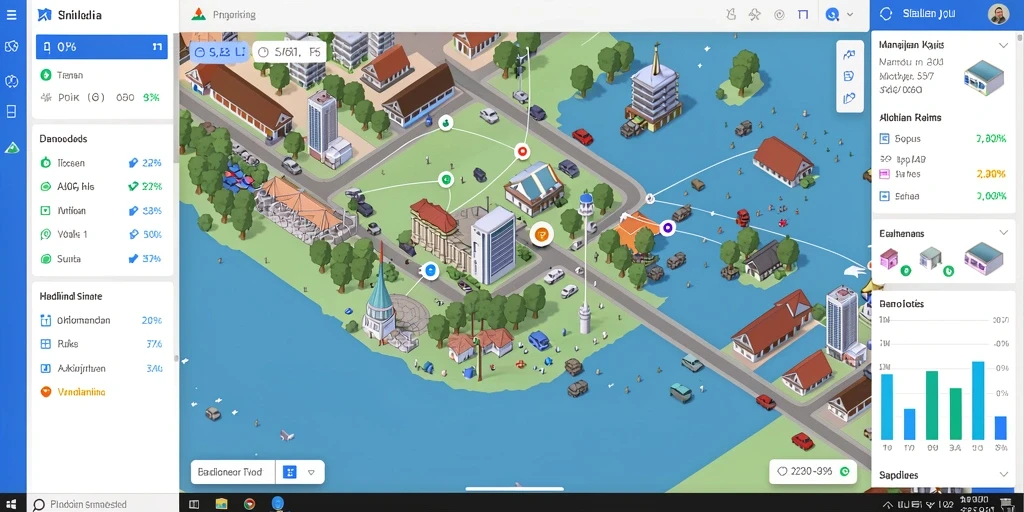Open the user profile avatar
This screenshot has width=1024, height=512.
point(999,14)
